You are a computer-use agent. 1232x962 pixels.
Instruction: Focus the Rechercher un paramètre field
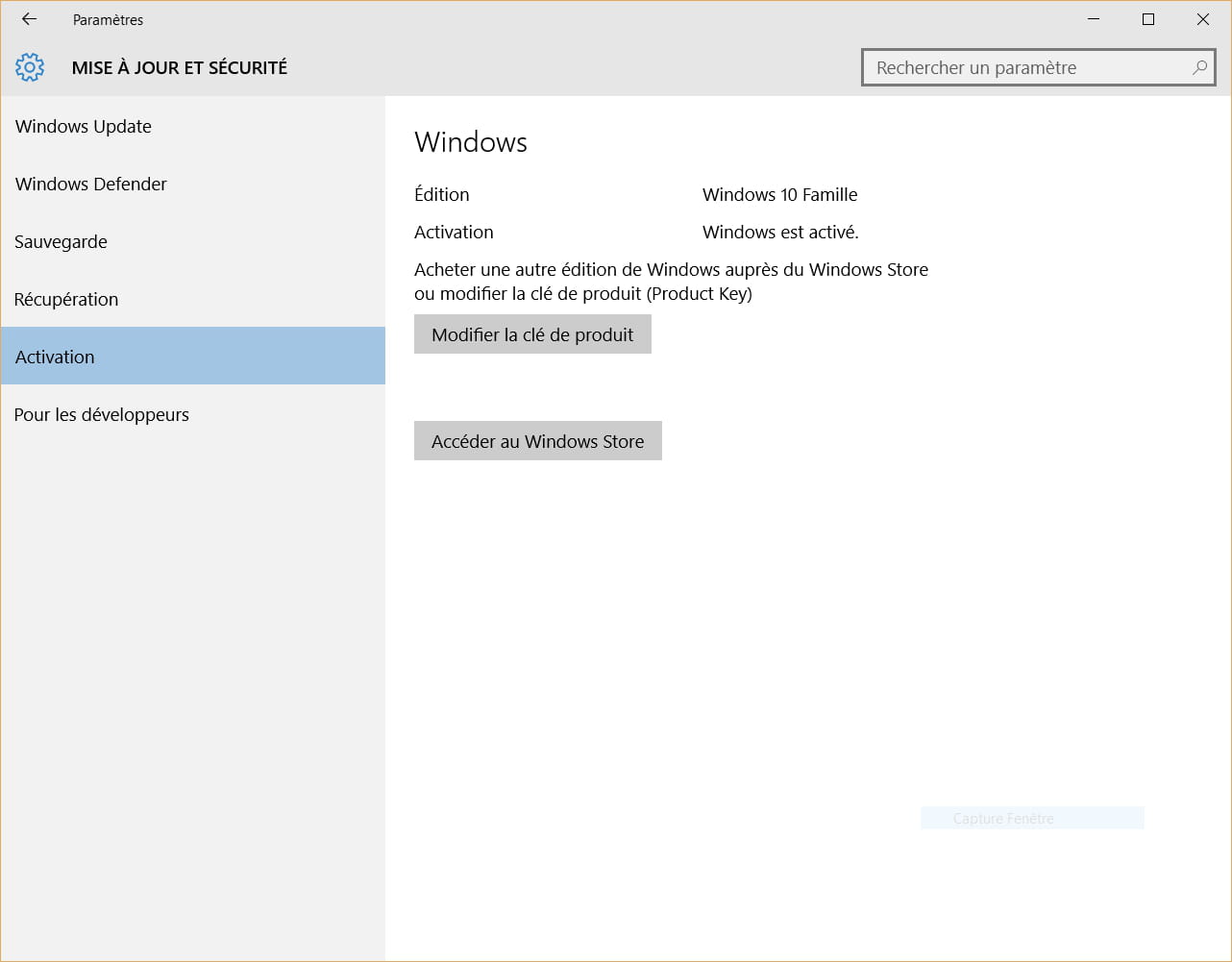pyautogui.click(x=1039, y=67)
